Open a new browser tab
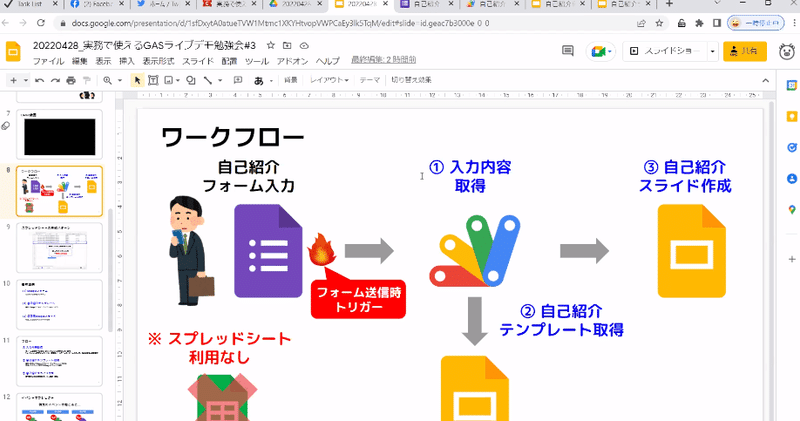Viewport: 800px width, 421px height. coord(669,4)
